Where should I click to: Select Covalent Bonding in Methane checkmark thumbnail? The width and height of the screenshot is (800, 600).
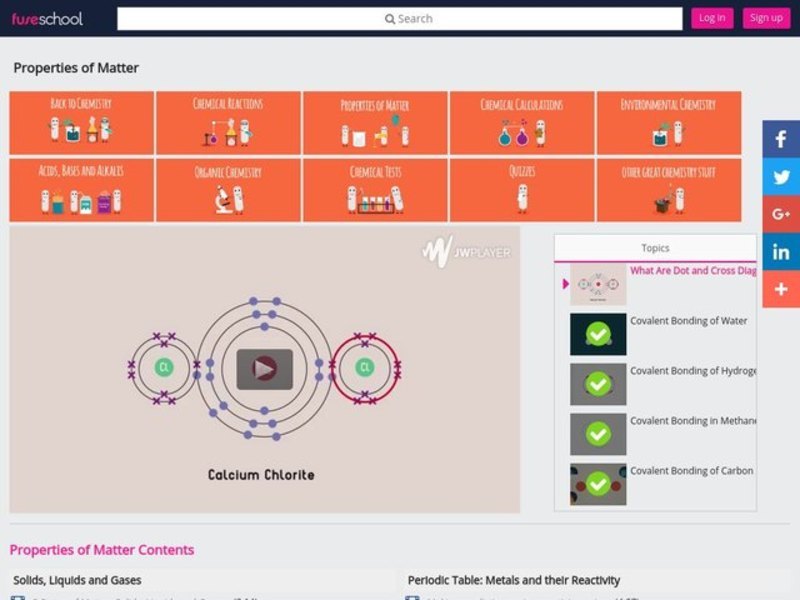[x=598, y=434]
